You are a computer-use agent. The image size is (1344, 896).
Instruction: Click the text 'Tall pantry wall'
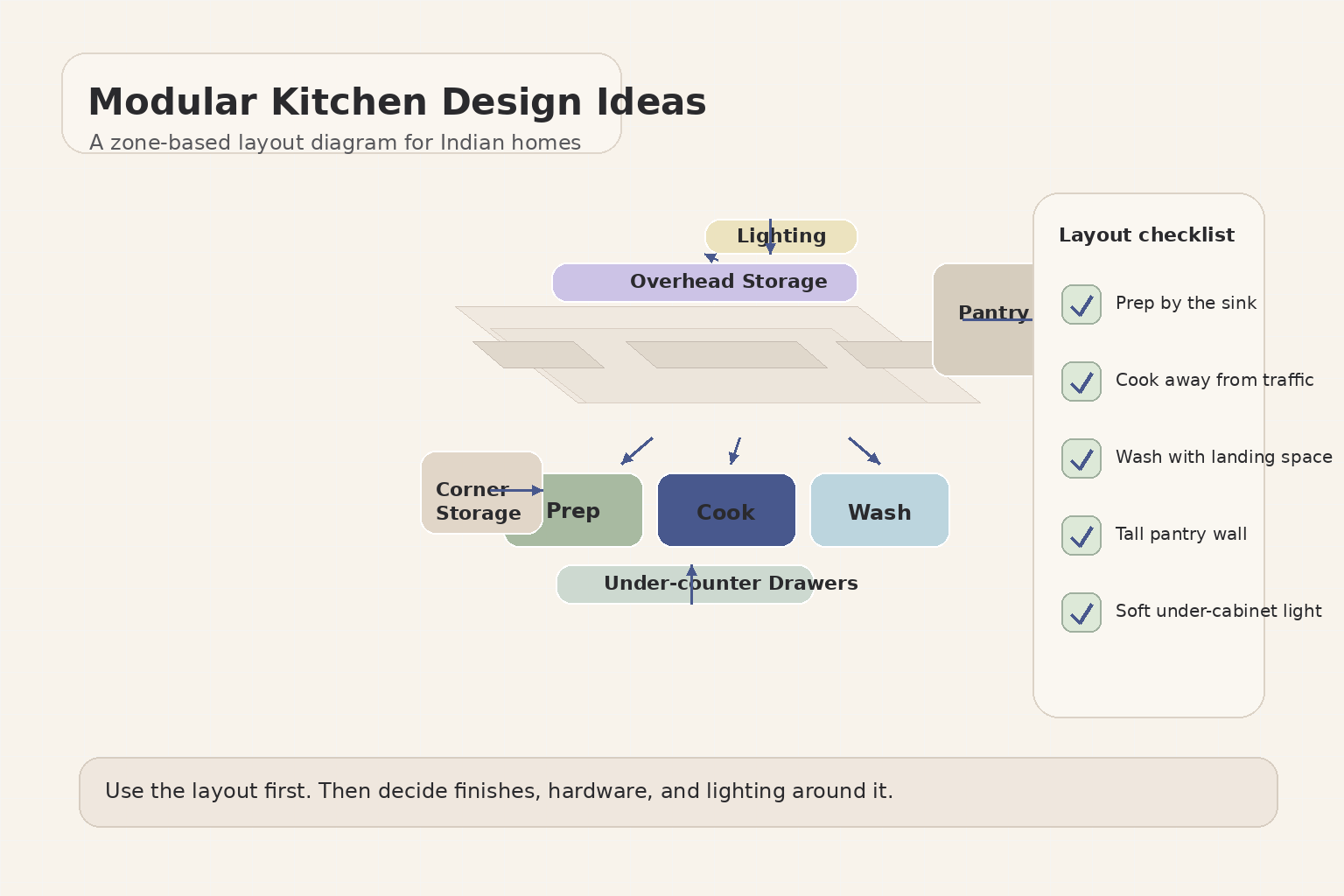1181,534
